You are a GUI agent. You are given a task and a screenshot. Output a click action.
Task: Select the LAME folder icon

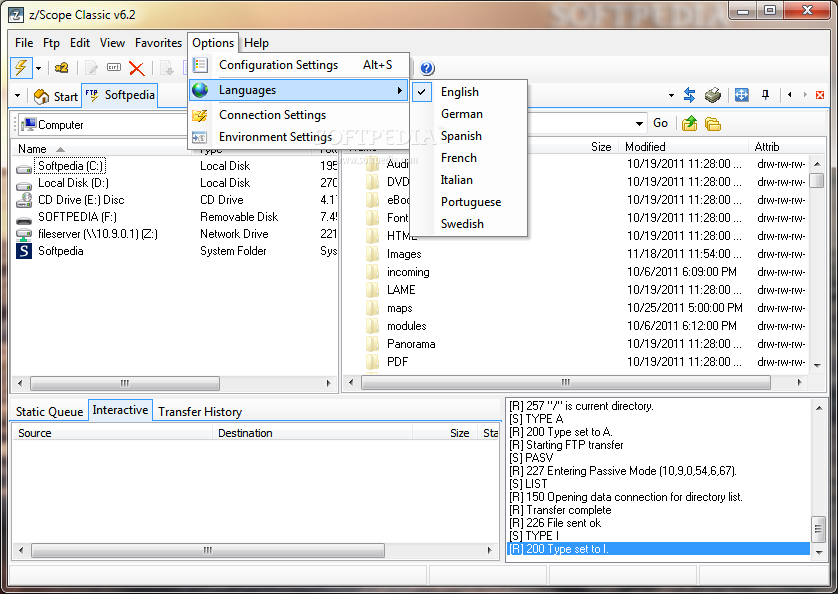tap(372, 290)
